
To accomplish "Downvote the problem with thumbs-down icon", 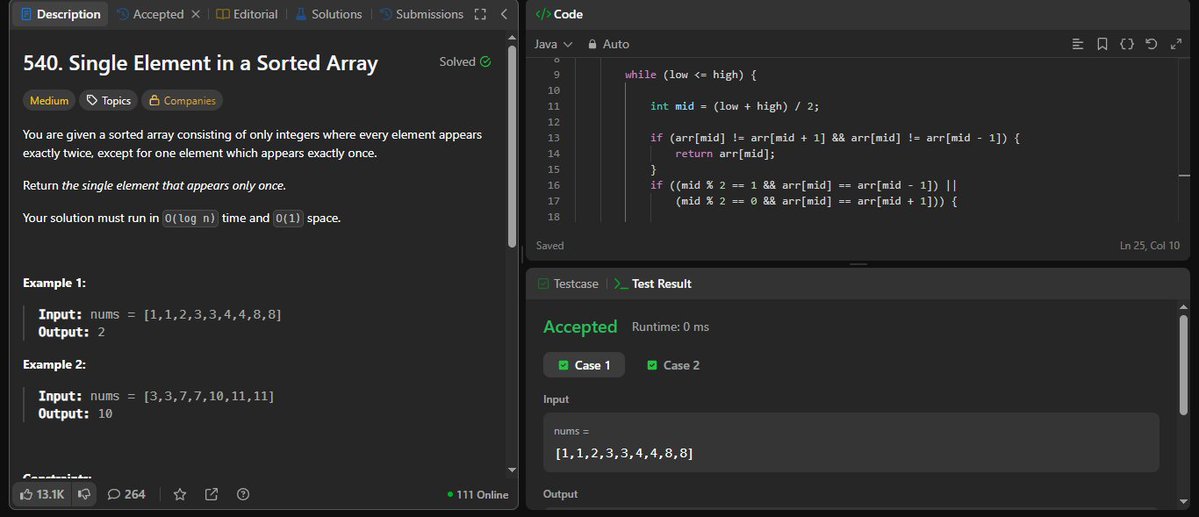I will coord(84,494).
